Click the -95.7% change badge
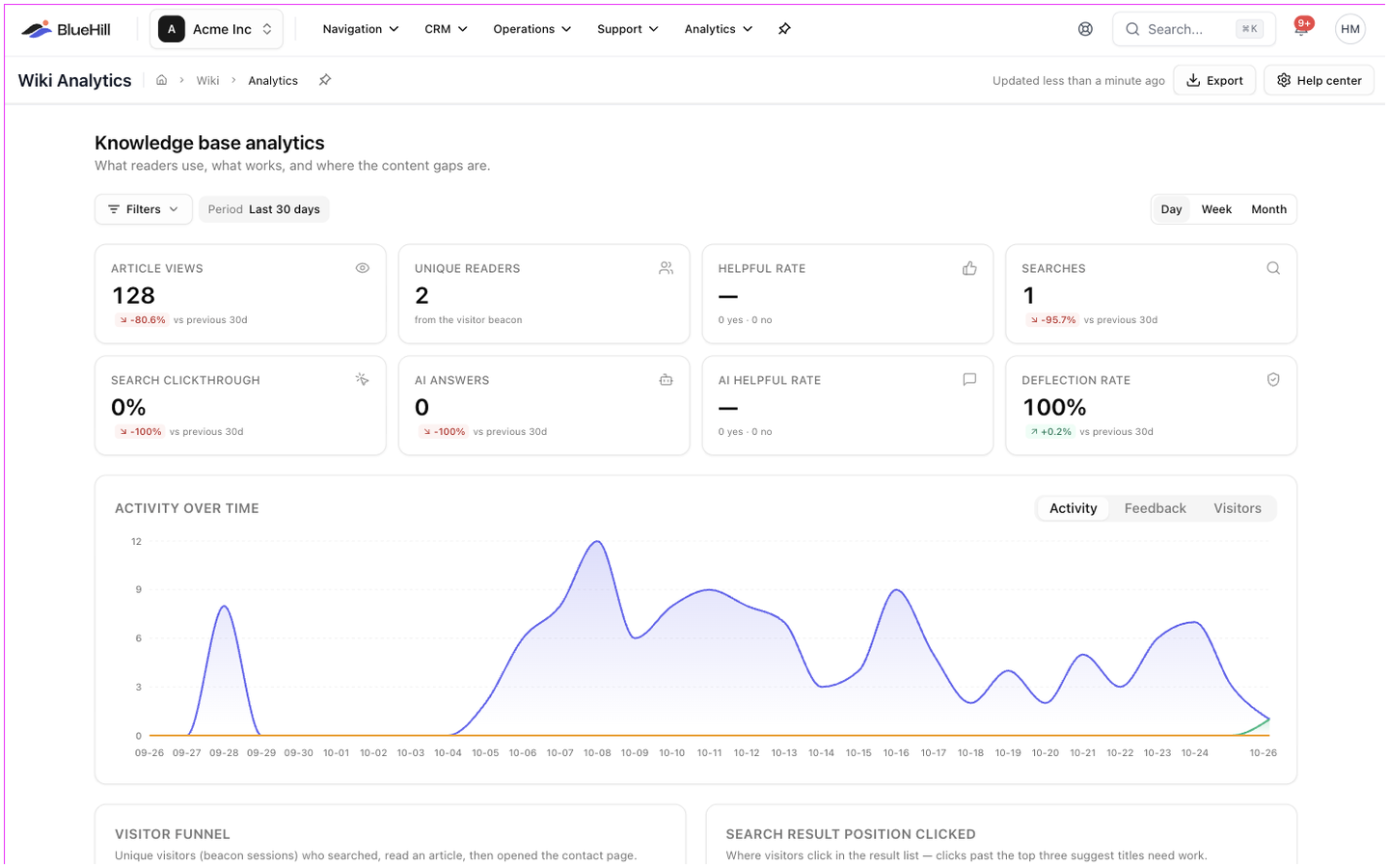Viewport: 1389px width, 868px height. pos(1052,320)
